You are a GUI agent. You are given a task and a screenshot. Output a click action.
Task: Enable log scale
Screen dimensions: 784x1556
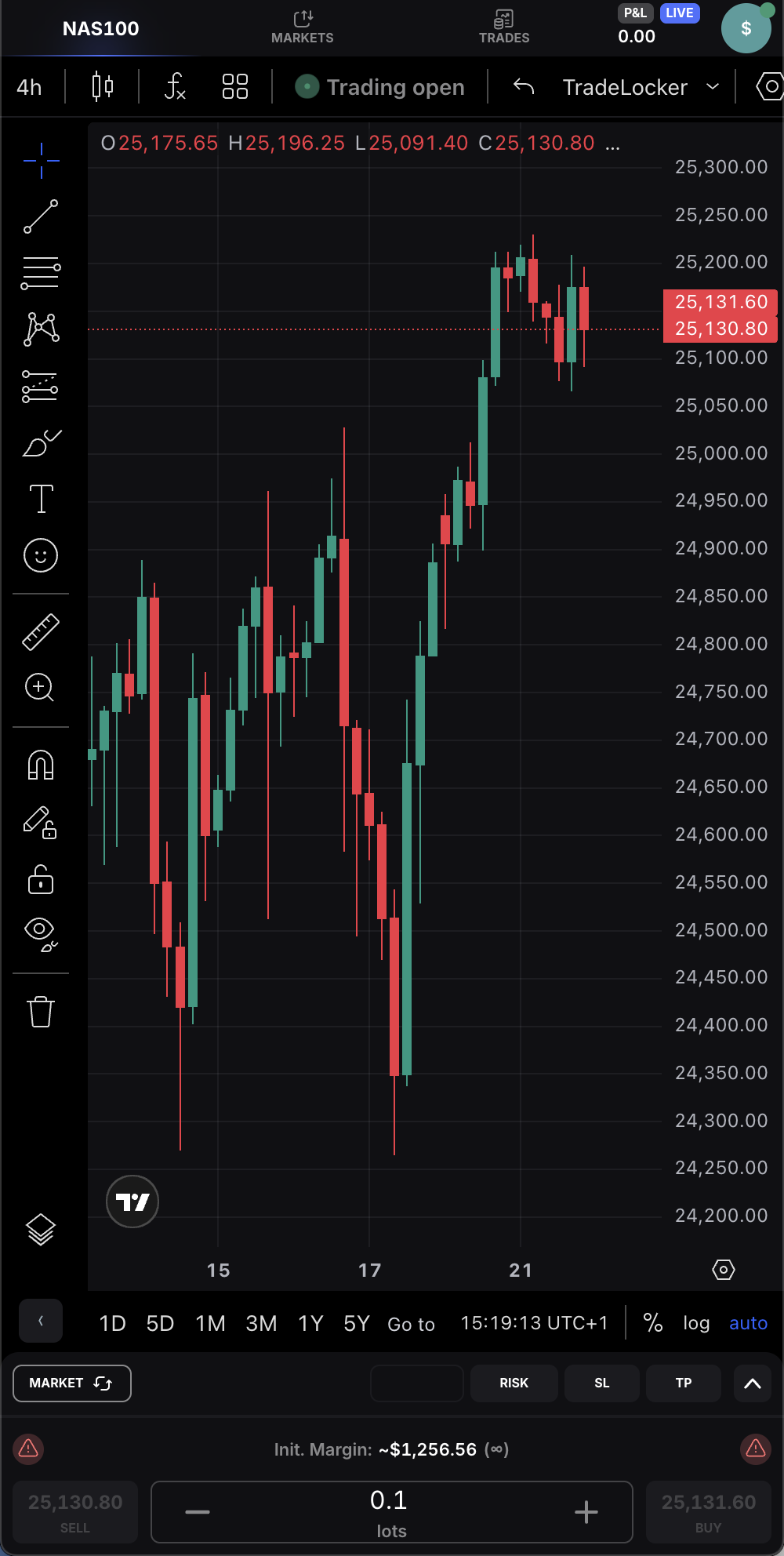(696, 1324)
